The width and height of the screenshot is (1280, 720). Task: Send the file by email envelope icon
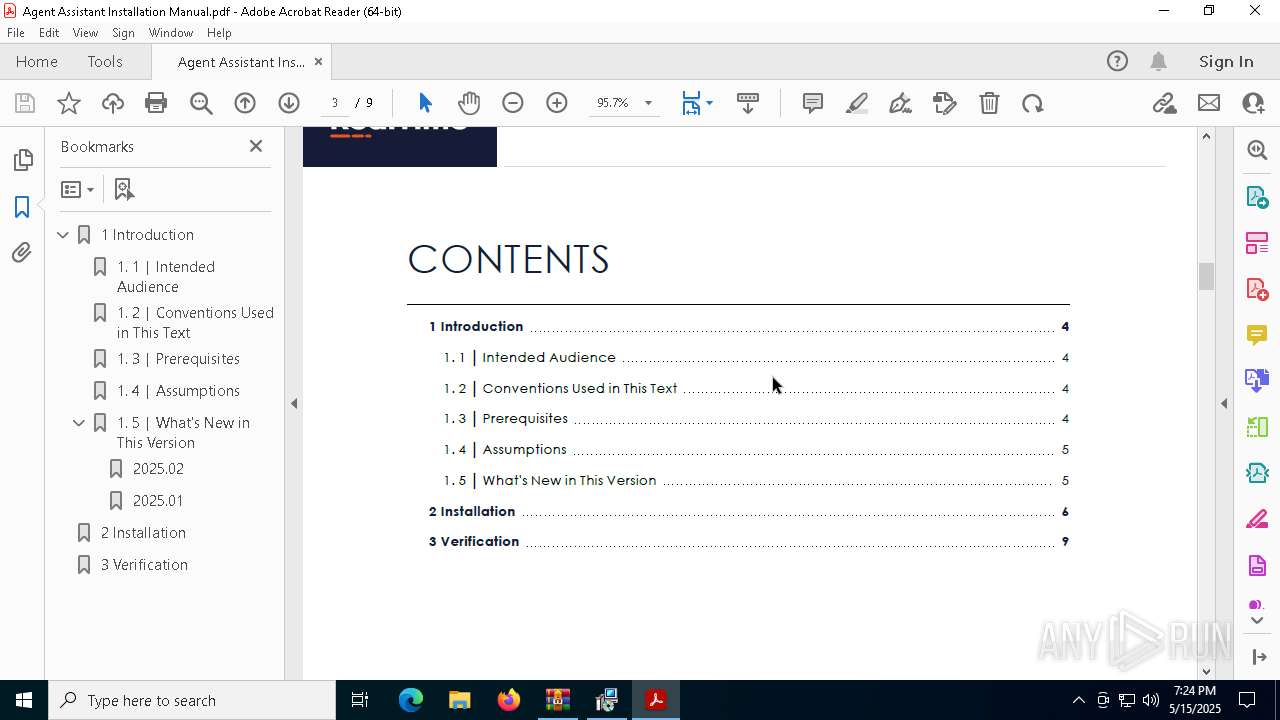coord(1209,103)
